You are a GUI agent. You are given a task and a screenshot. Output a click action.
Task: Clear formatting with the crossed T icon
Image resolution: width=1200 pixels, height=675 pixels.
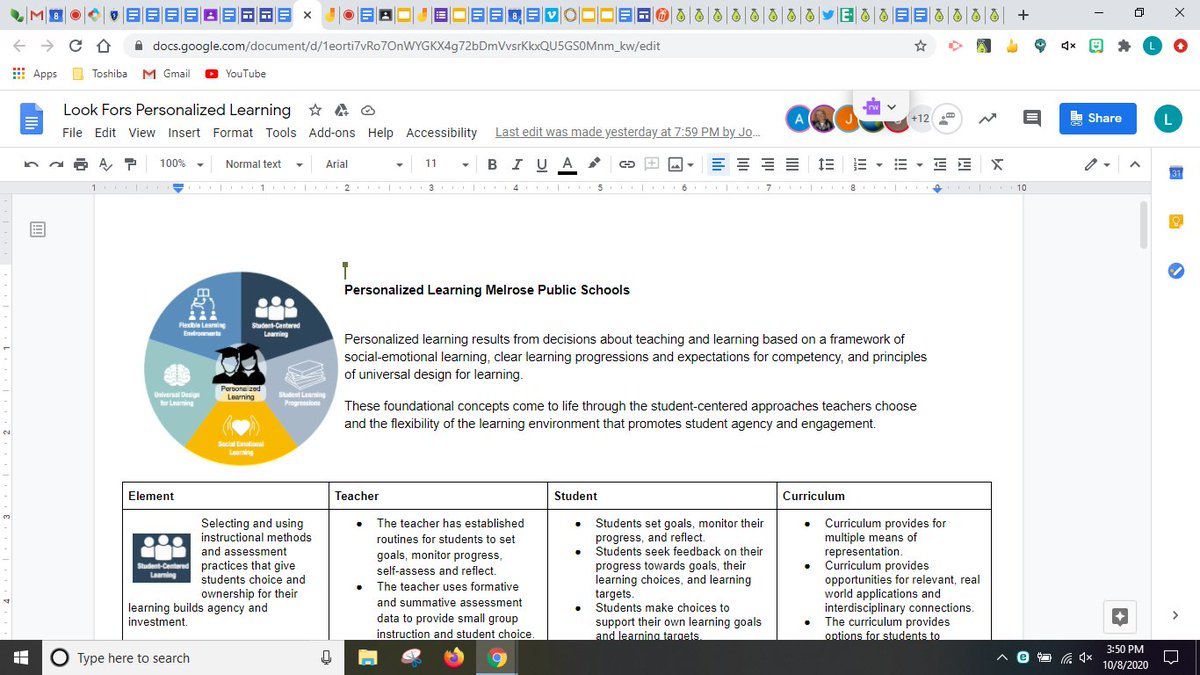click(x=997, y=164)
